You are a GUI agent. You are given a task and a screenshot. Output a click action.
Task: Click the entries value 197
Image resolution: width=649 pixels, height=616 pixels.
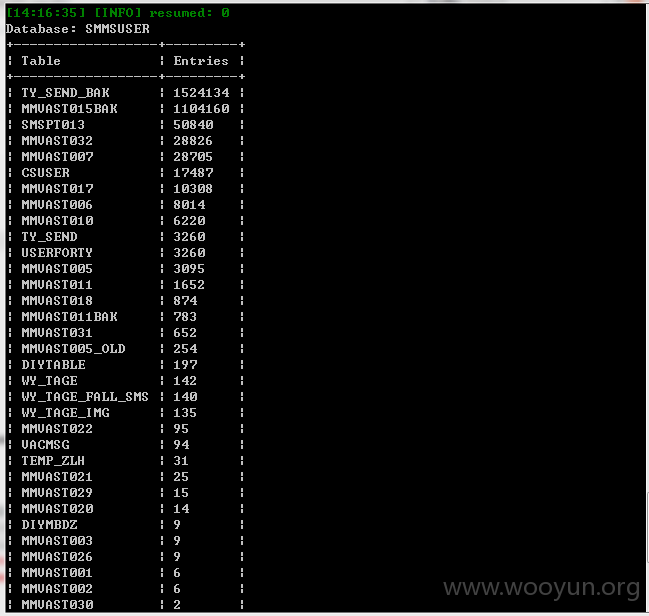tap(185, 365)
